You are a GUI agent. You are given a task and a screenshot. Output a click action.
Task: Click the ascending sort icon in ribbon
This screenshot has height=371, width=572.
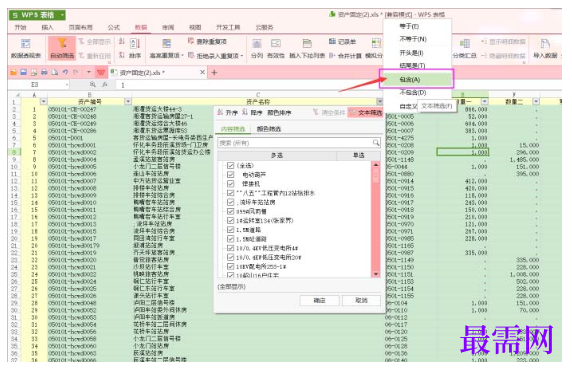tap(121, 41)
